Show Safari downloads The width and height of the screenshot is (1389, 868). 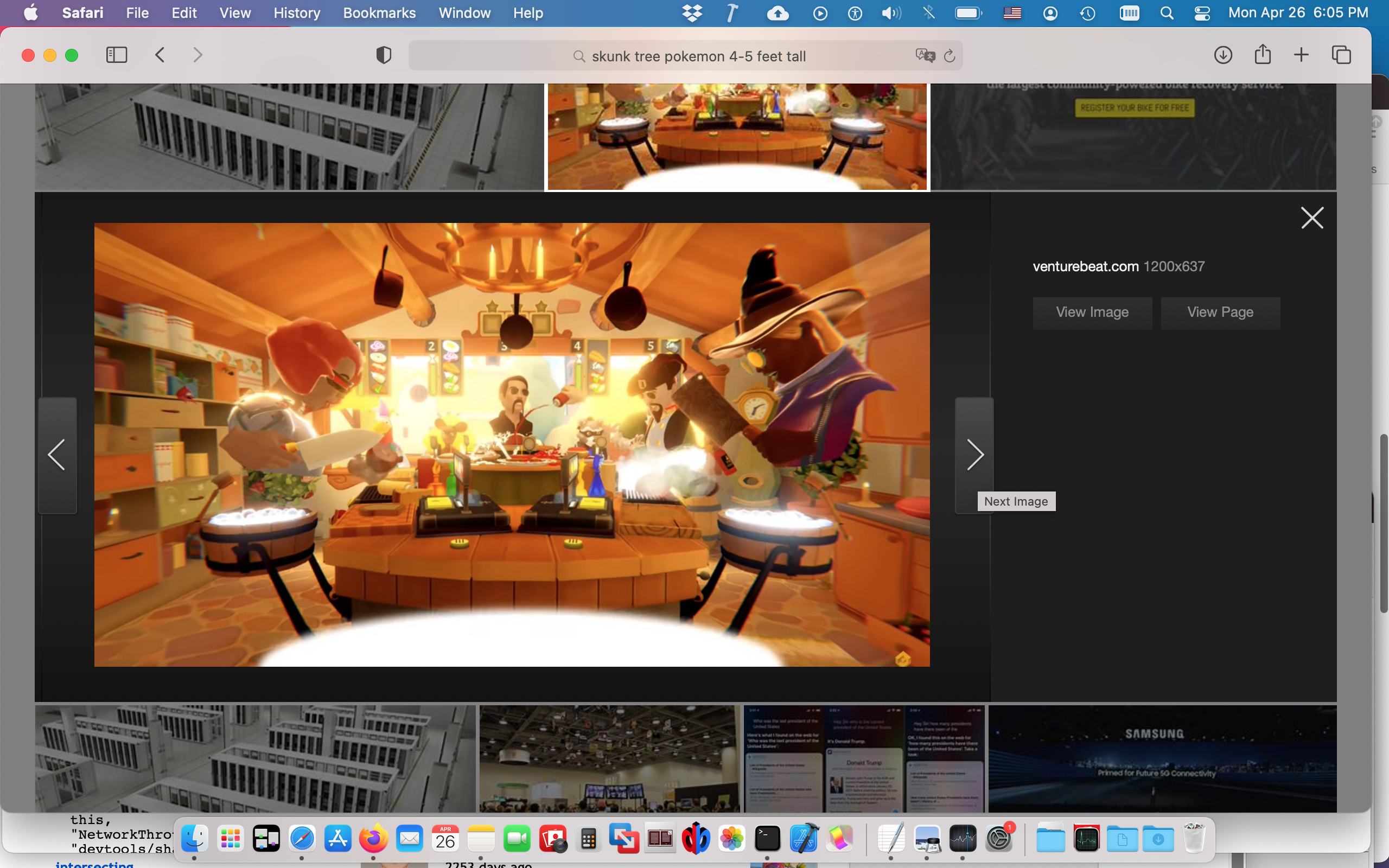coord(1223,55)
